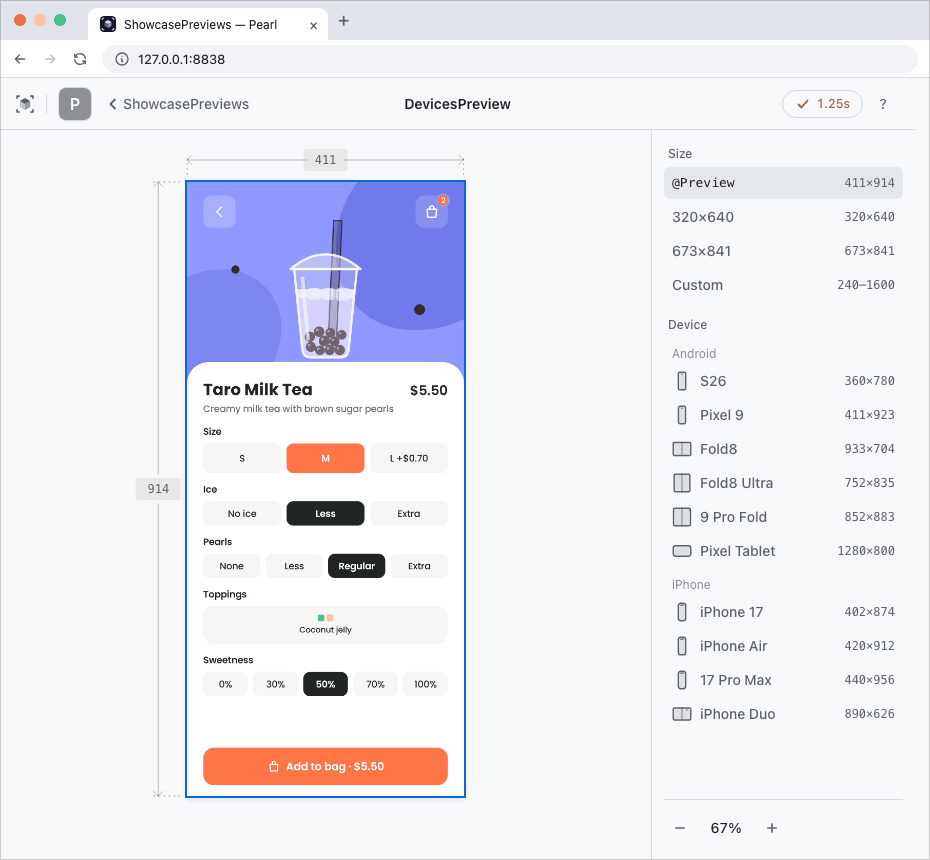Set sweetness to 30%
The height and width of the screenshot is (860, 930).
(x=275, y=684)
